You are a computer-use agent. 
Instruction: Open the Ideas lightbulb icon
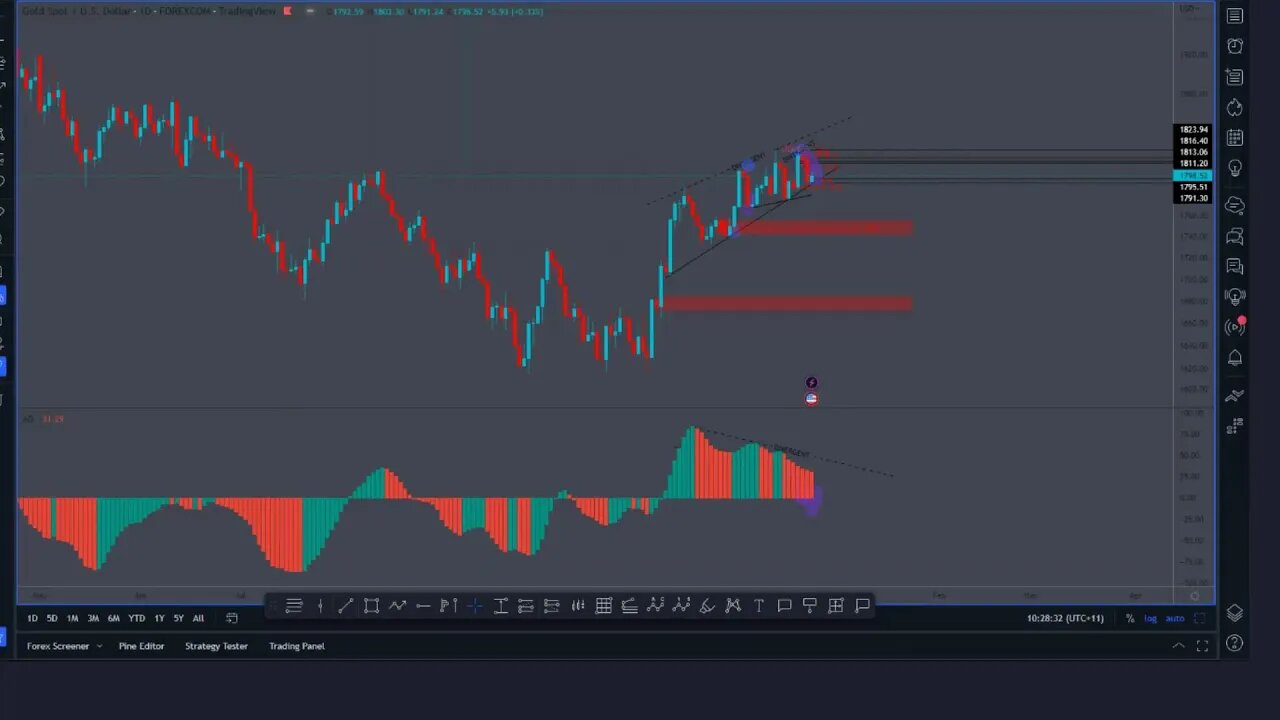(1235, 168)
